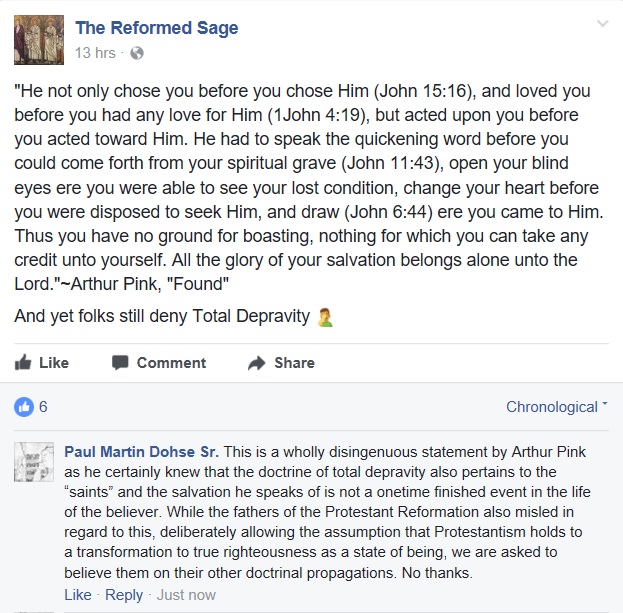Click the speech bubble Comment icon
The width and height of the screenshot is (623, 613).
tap(120, 362)
